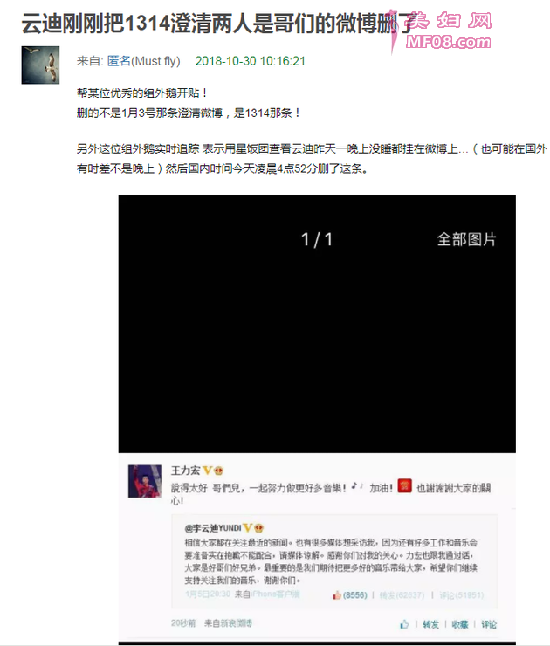Screen dimensions: 550x646
Task: Click the thumbs-up icon with 8556 likes
Action: click(x=337, y=595)
